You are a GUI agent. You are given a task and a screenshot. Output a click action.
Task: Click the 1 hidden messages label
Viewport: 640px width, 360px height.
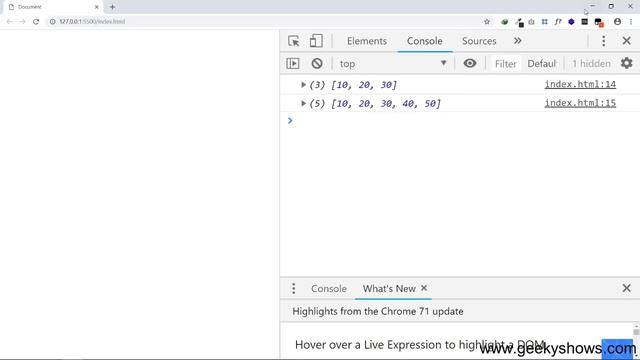tap(591, 64)
